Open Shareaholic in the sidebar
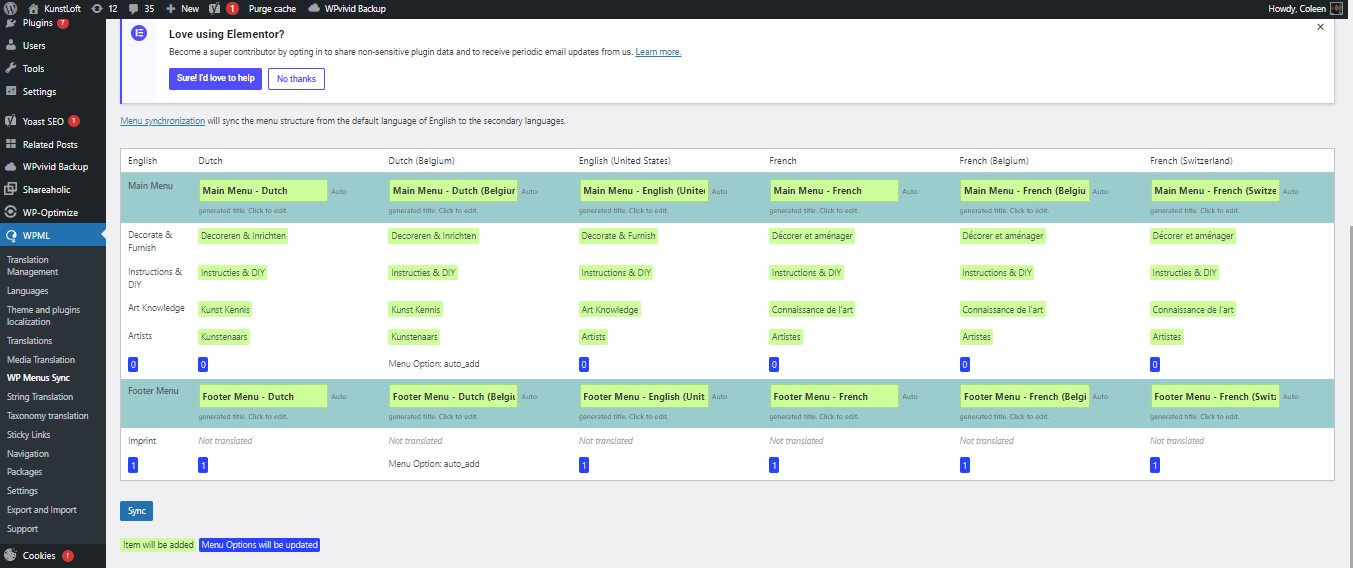 [46, 189]
